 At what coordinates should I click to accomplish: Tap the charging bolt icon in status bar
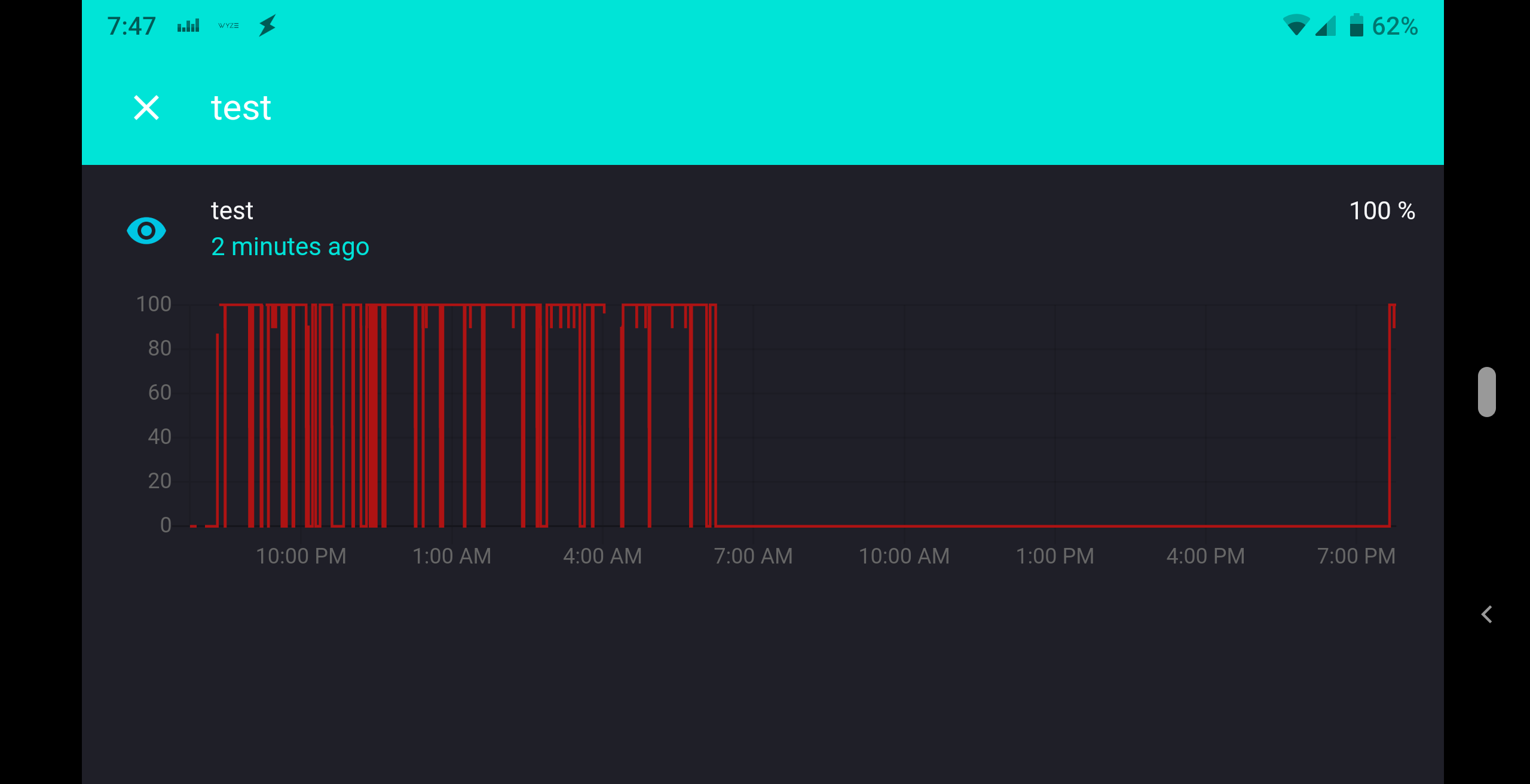coord(267,25)
